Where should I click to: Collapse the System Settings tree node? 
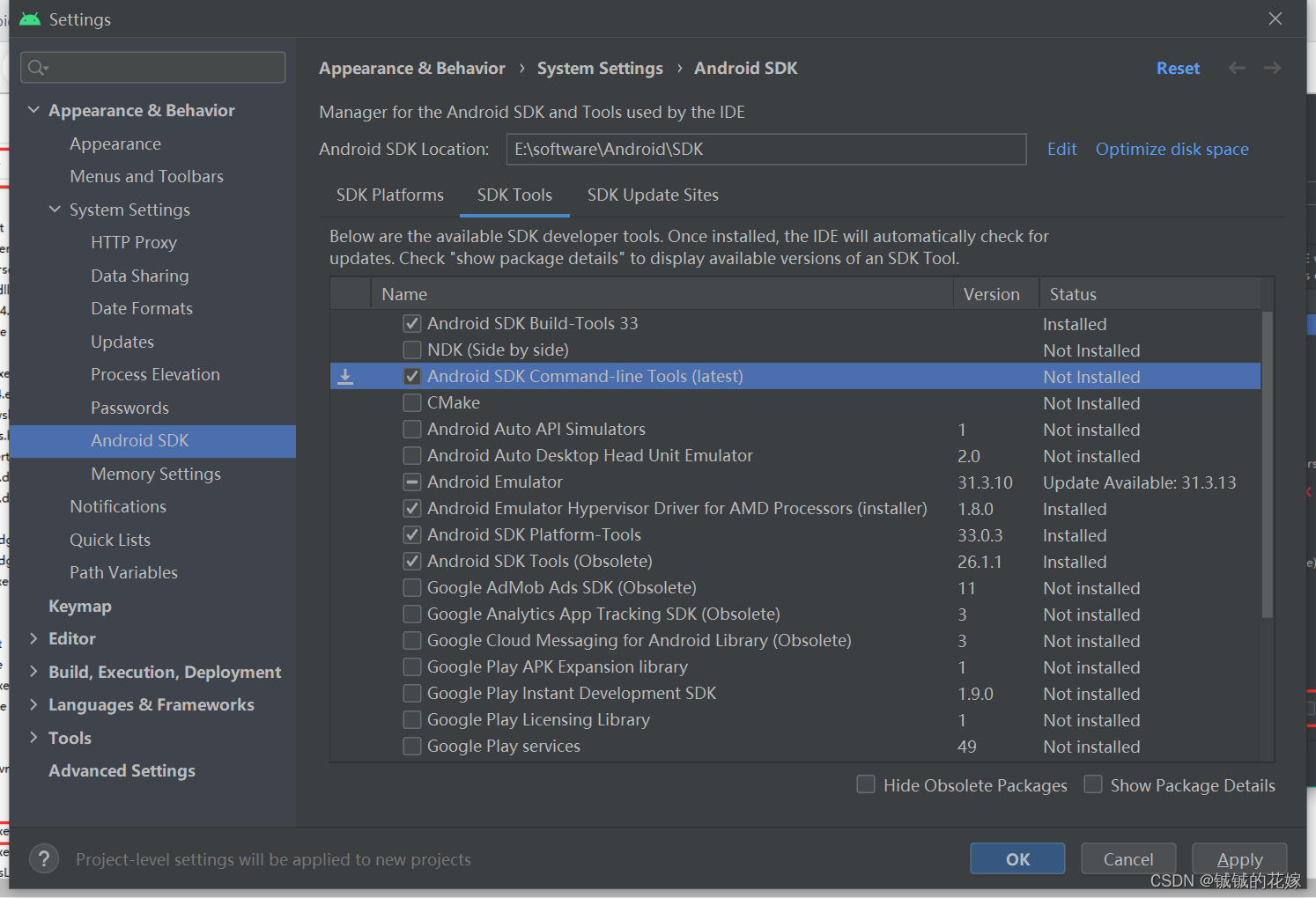(55, 210)
